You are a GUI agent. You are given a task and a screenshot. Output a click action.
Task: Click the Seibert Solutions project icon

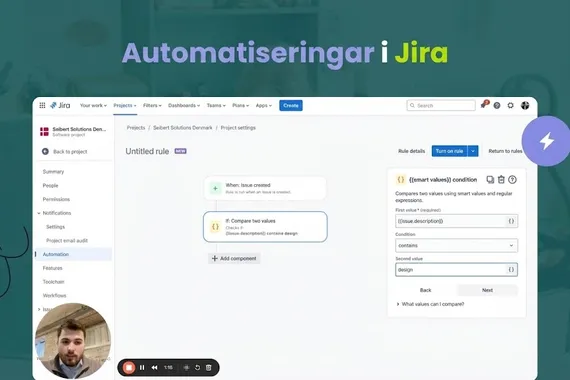coord(44,132)
